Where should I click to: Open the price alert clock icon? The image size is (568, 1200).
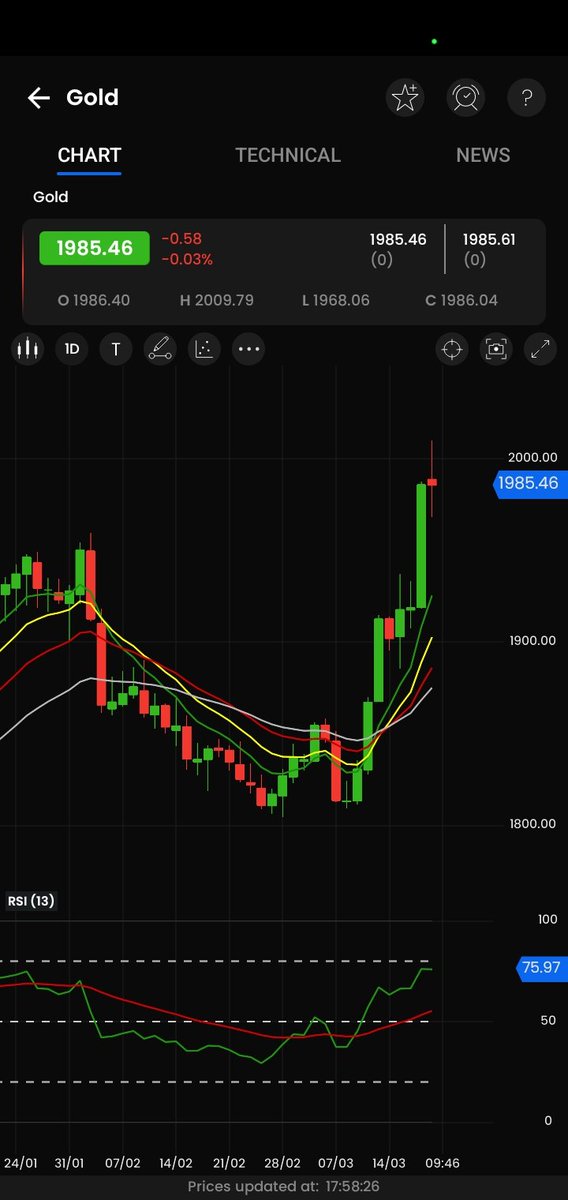pyautogui.click(x=465, y=97)
